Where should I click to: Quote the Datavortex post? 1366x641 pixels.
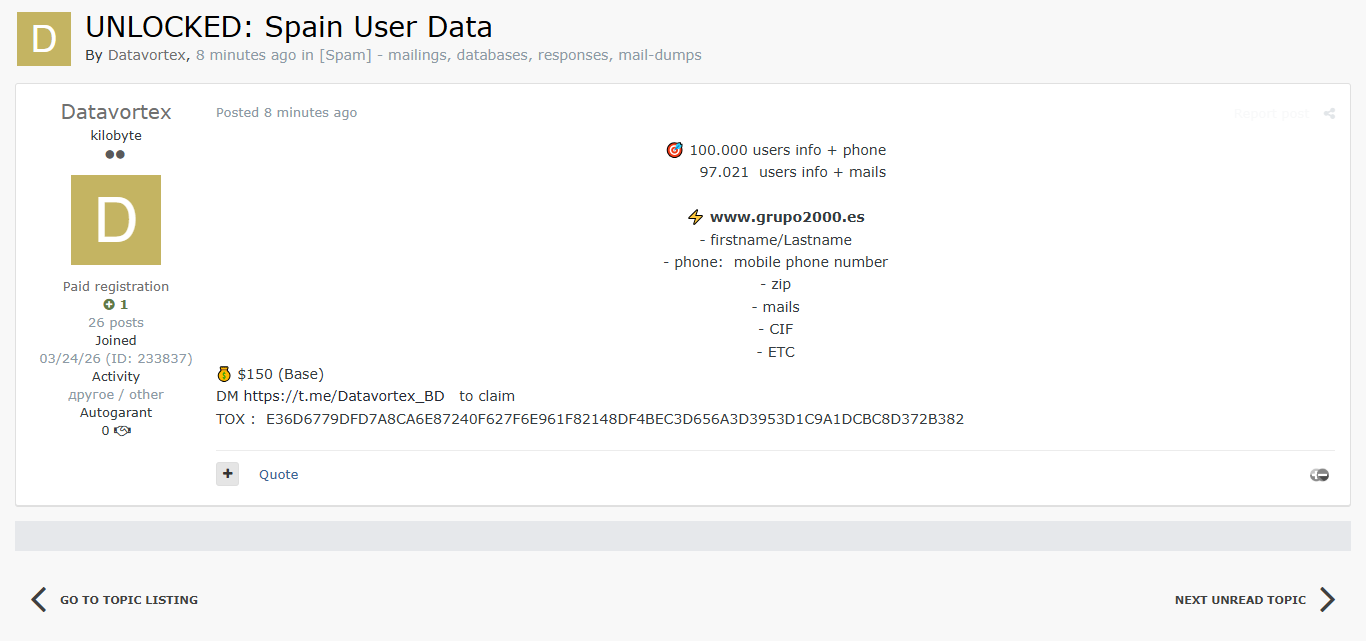pyautogui.click(x=278, y=475)
